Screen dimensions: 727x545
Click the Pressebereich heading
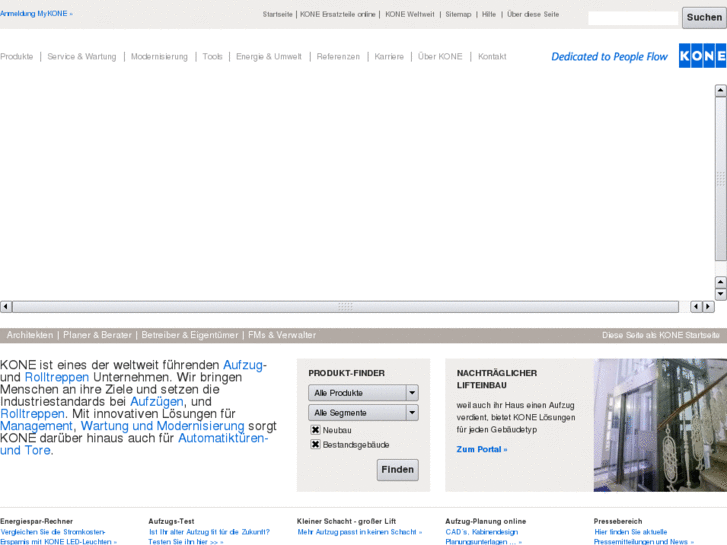point(618,521)
